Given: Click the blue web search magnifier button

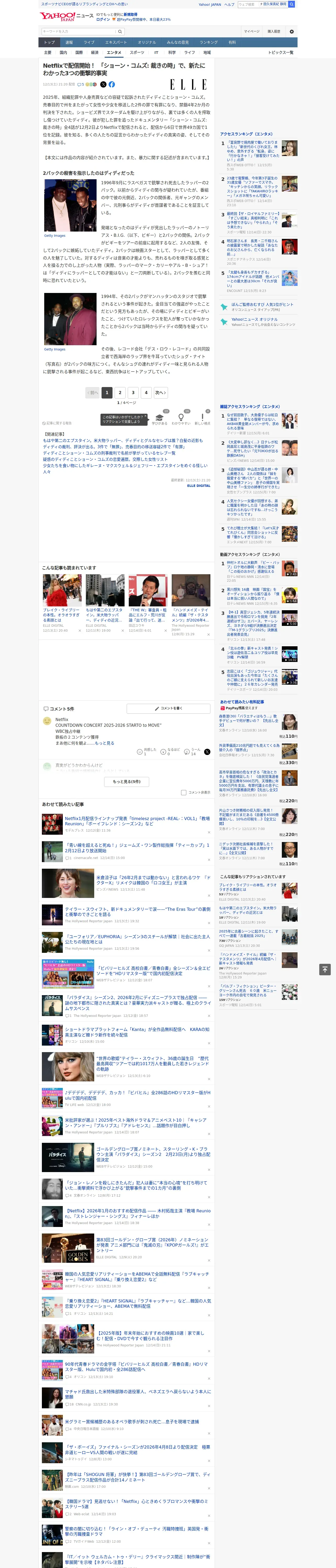Looking at the screenshot, I should (x=292, y=4).
